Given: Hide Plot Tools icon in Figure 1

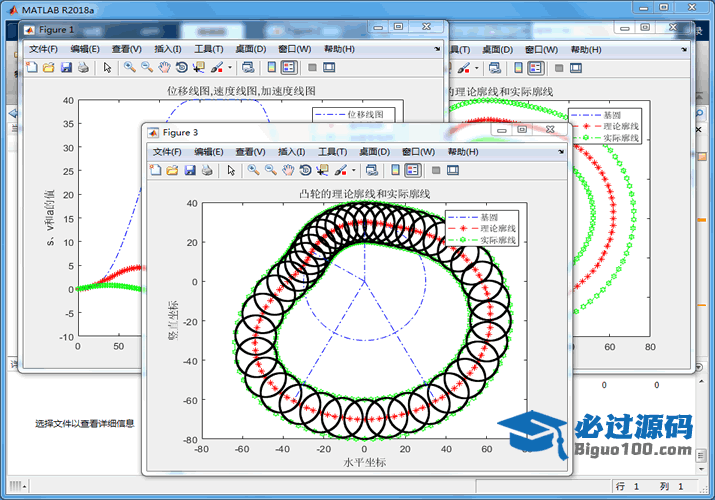Looking at the screenshot, I should point(312,67).
